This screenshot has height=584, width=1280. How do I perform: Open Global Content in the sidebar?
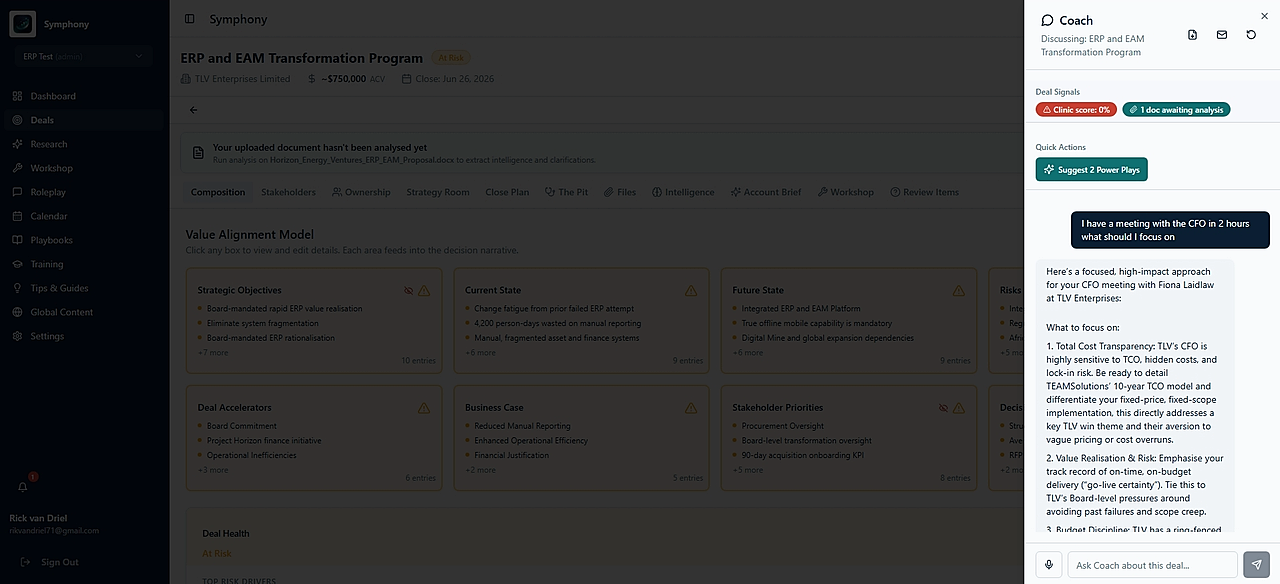61,312
